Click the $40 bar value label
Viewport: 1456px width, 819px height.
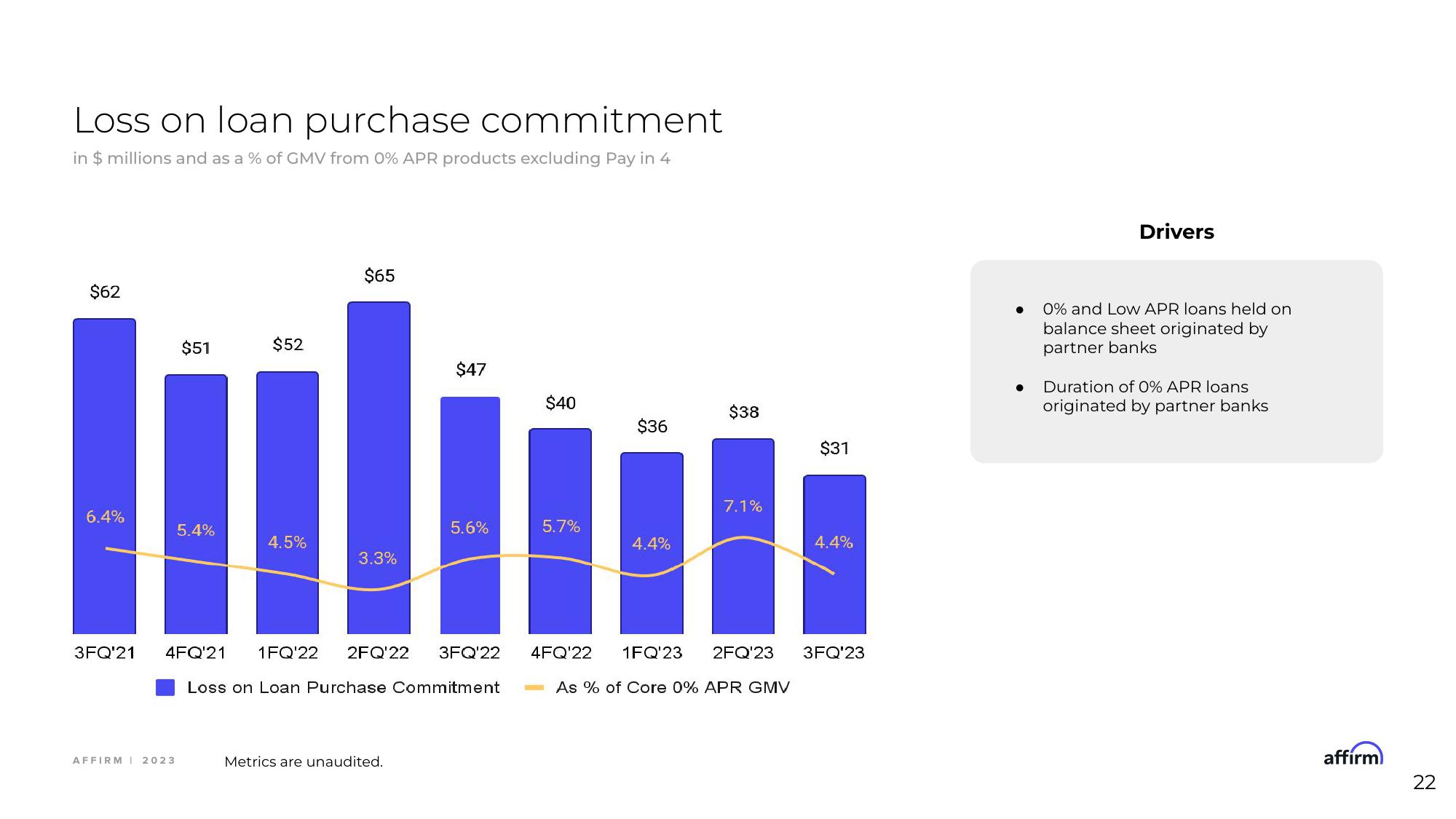(x=561, y=403)
